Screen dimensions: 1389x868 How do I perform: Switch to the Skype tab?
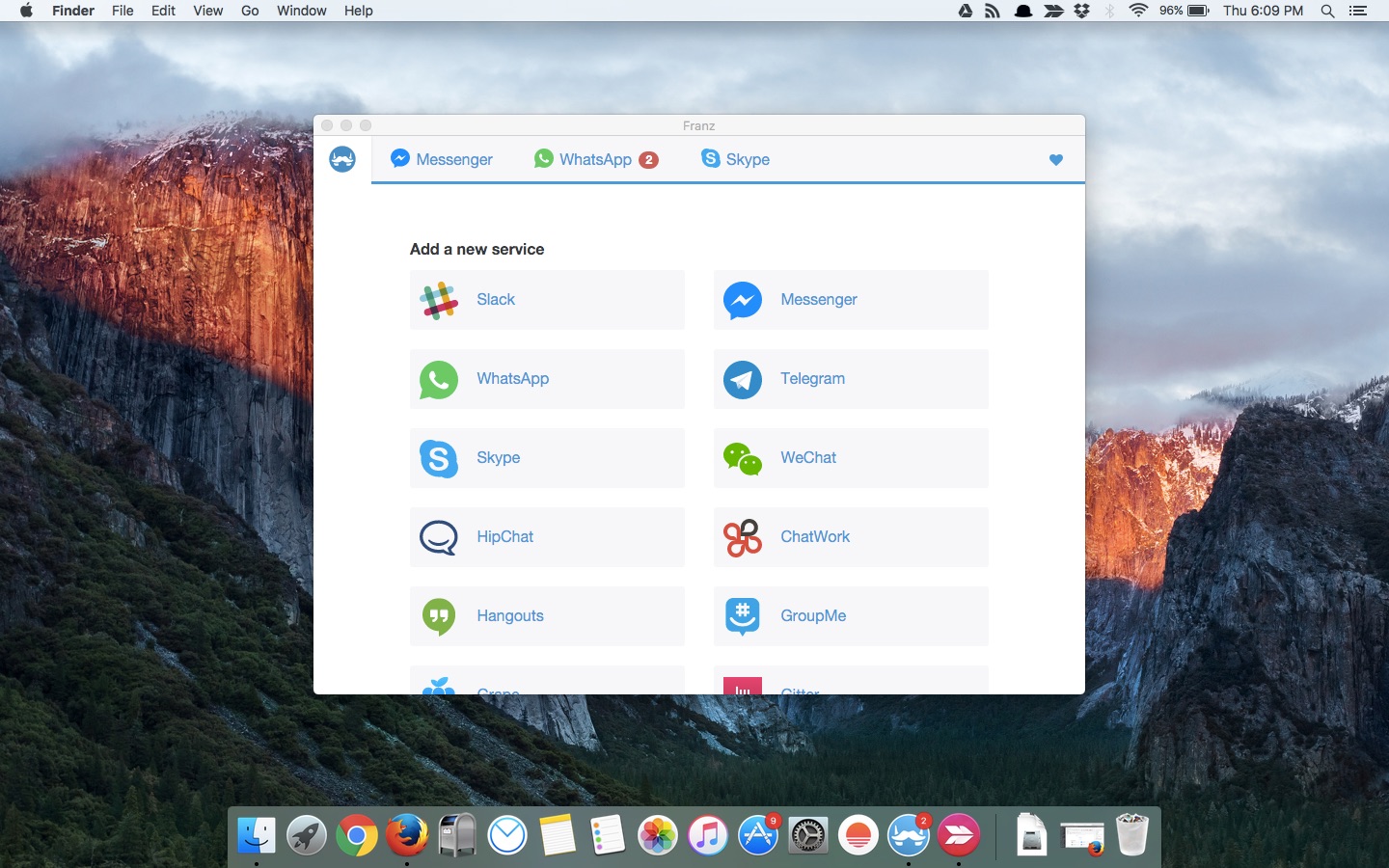pyautogui.click(x=735, y=159)
